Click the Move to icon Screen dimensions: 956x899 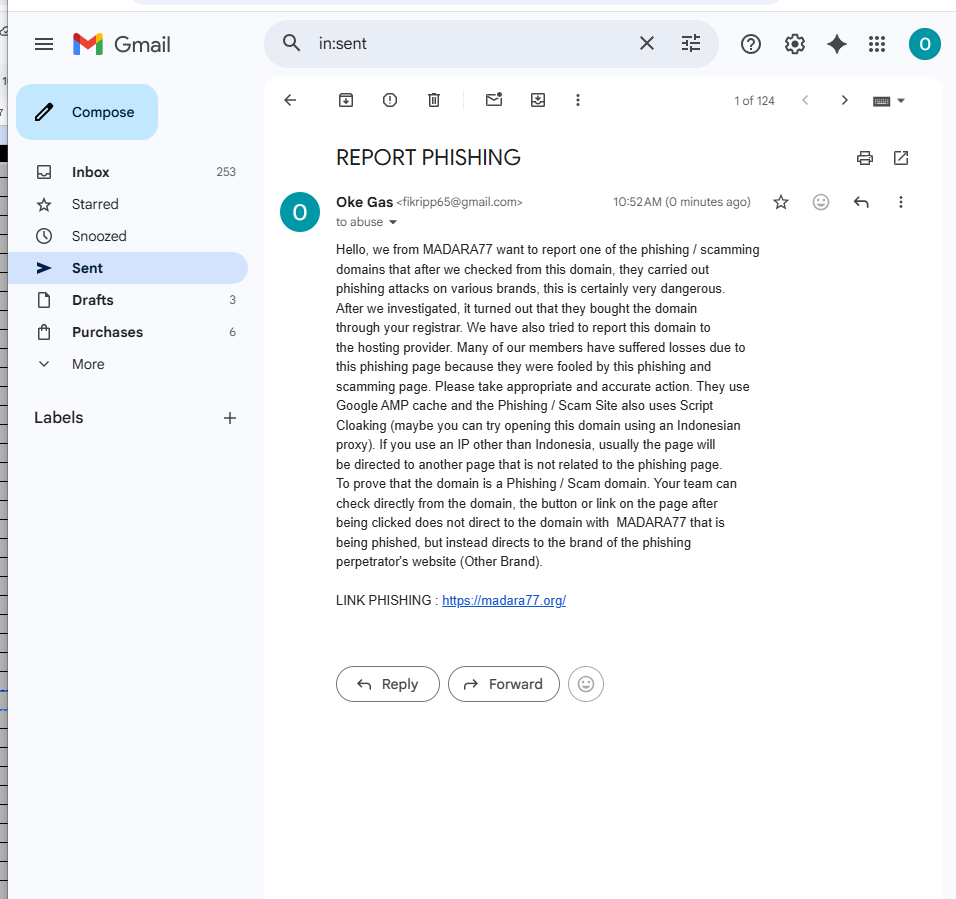tap(538, 100)
